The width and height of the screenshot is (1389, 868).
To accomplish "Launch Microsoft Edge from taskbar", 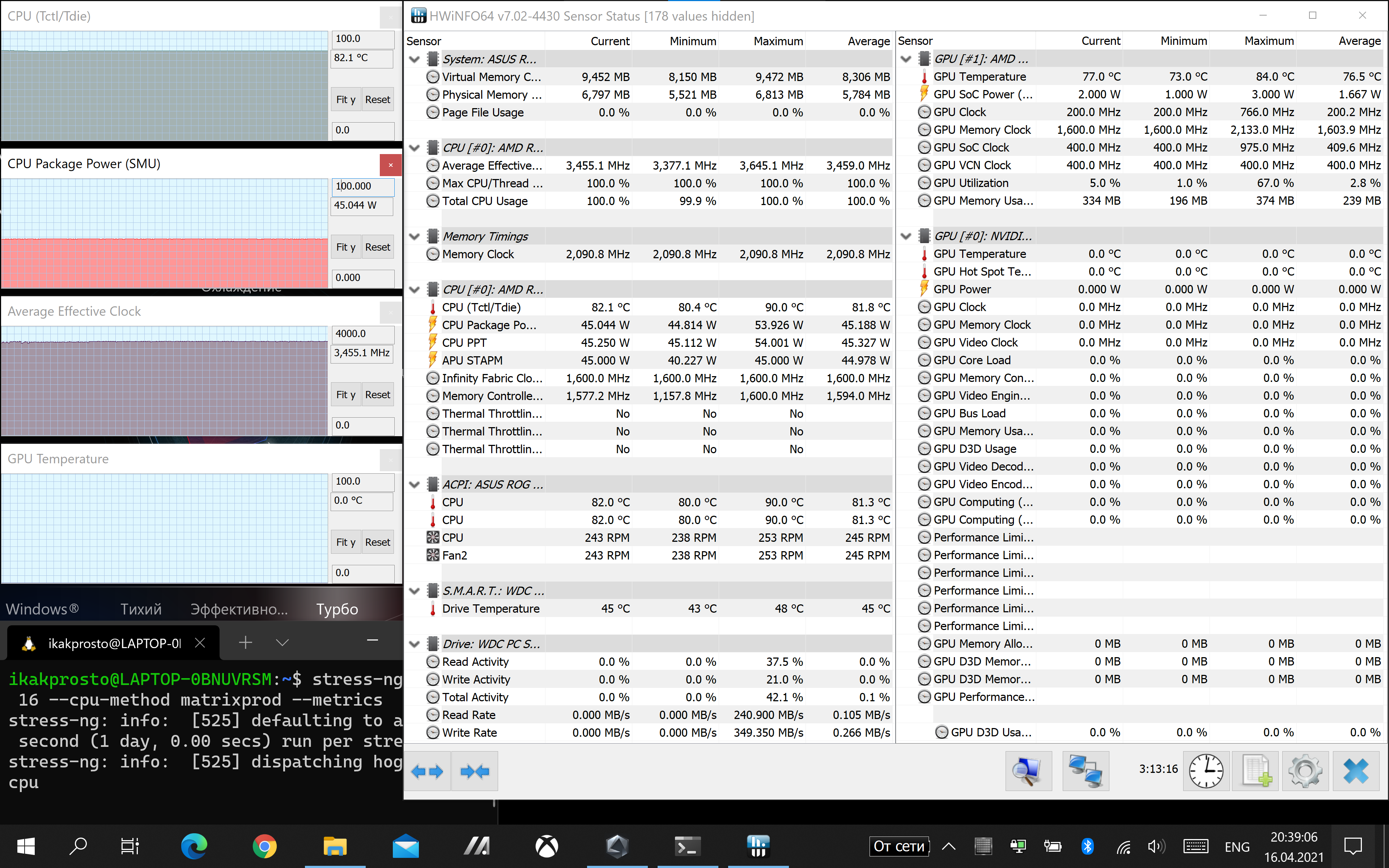I will (x=194, y=846).
